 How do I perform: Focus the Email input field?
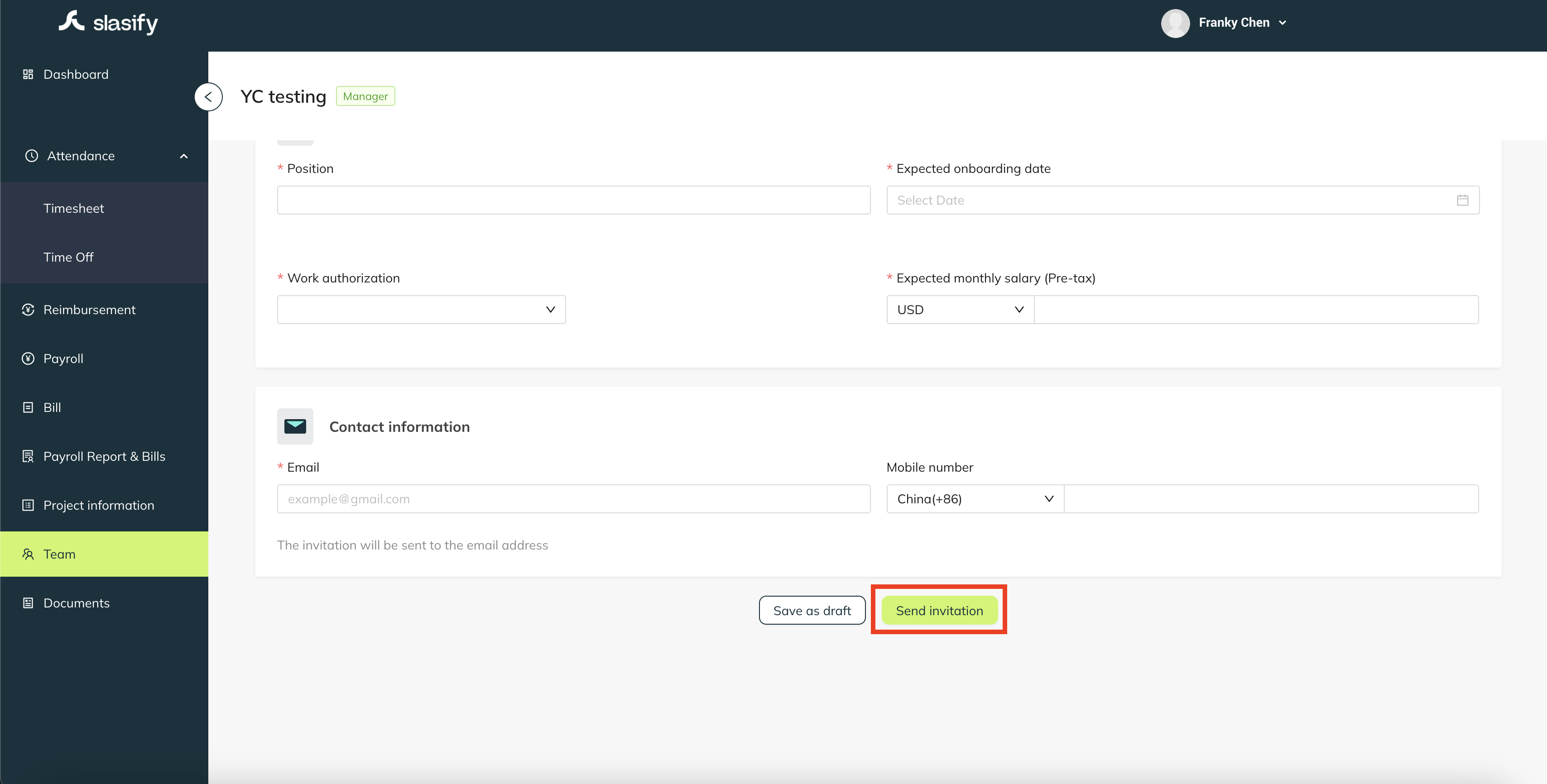573,499
